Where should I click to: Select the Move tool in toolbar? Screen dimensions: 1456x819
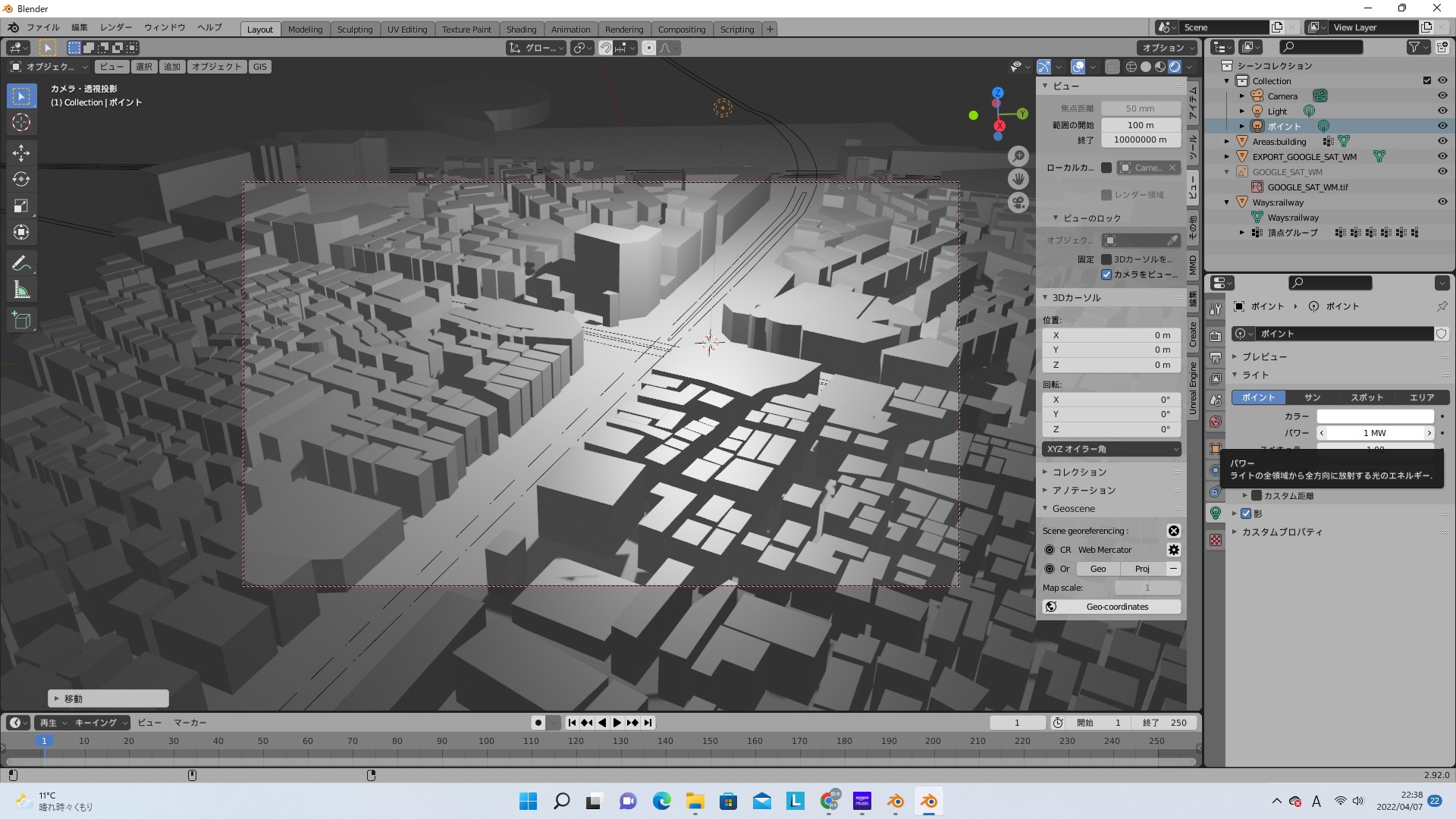21,153
